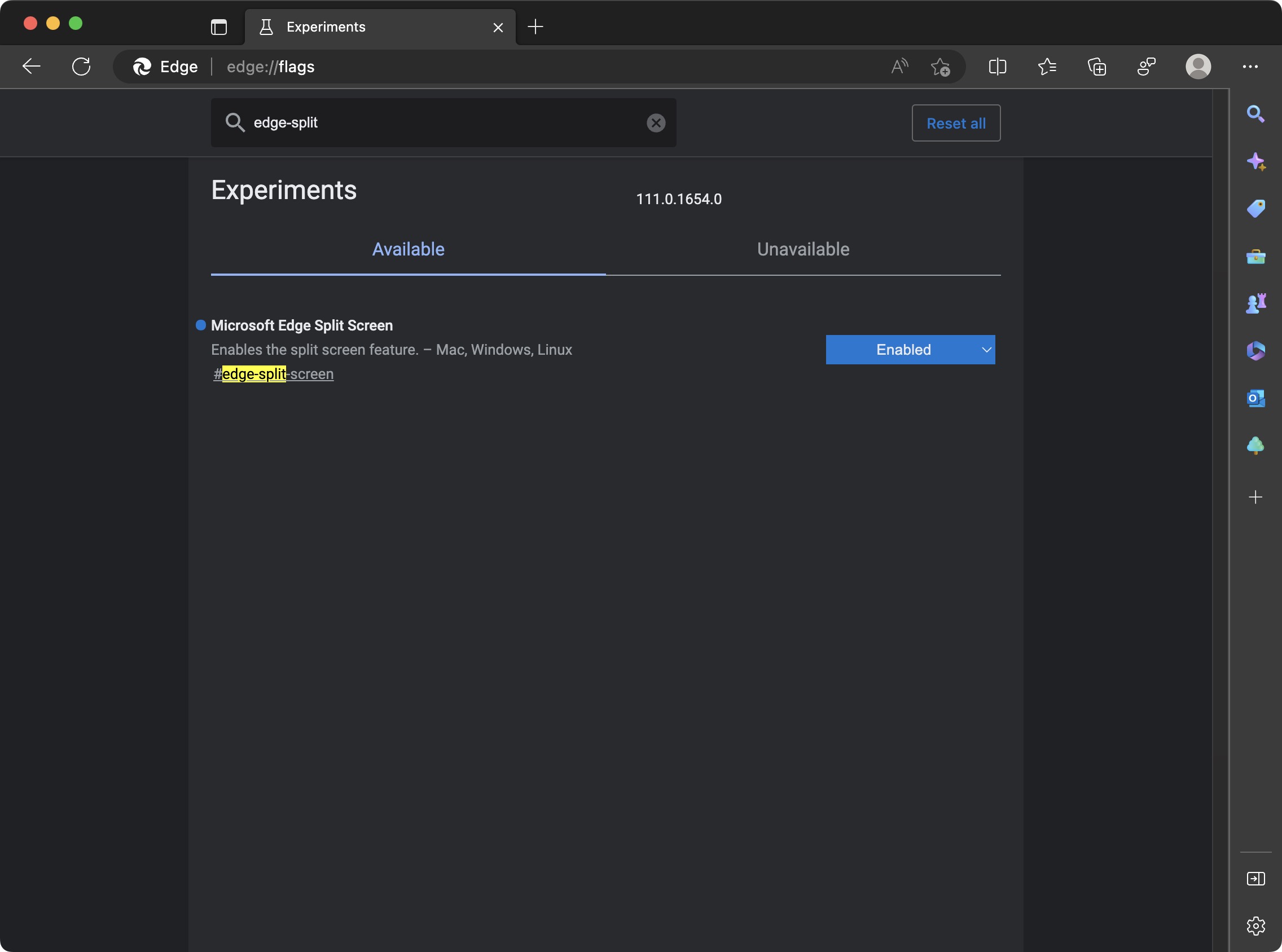Open the profile account menu

[x=1198, y=67]
